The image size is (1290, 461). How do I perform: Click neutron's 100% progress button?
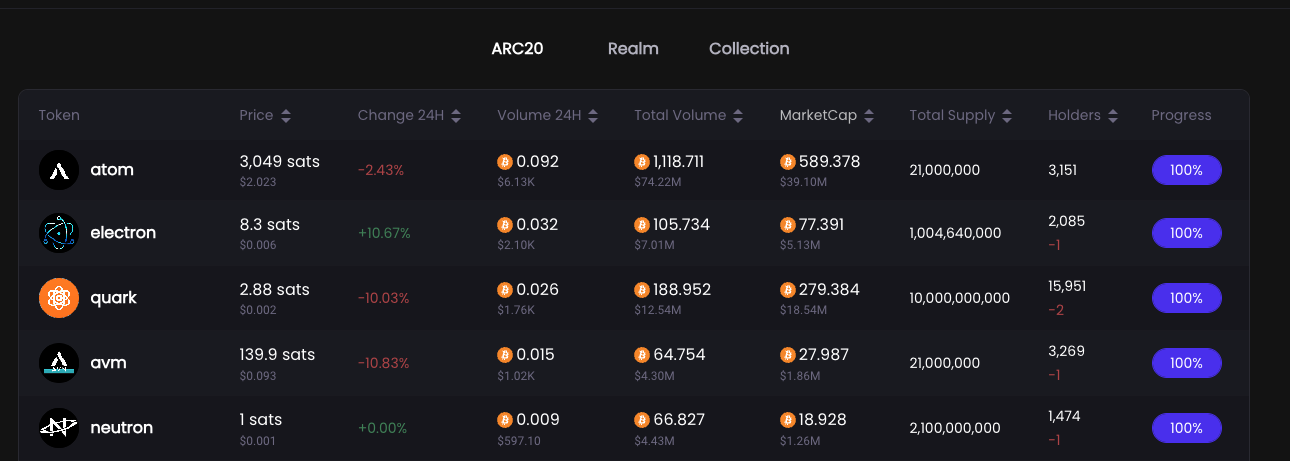[1187, 428]
